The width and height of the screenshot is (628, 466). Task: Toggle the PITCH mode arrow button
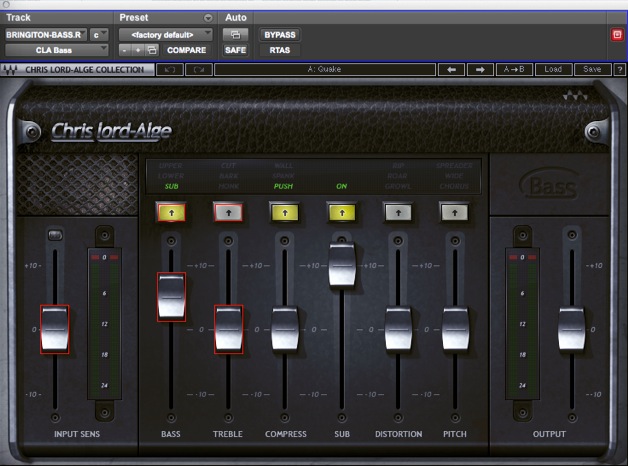click(455, 213)
